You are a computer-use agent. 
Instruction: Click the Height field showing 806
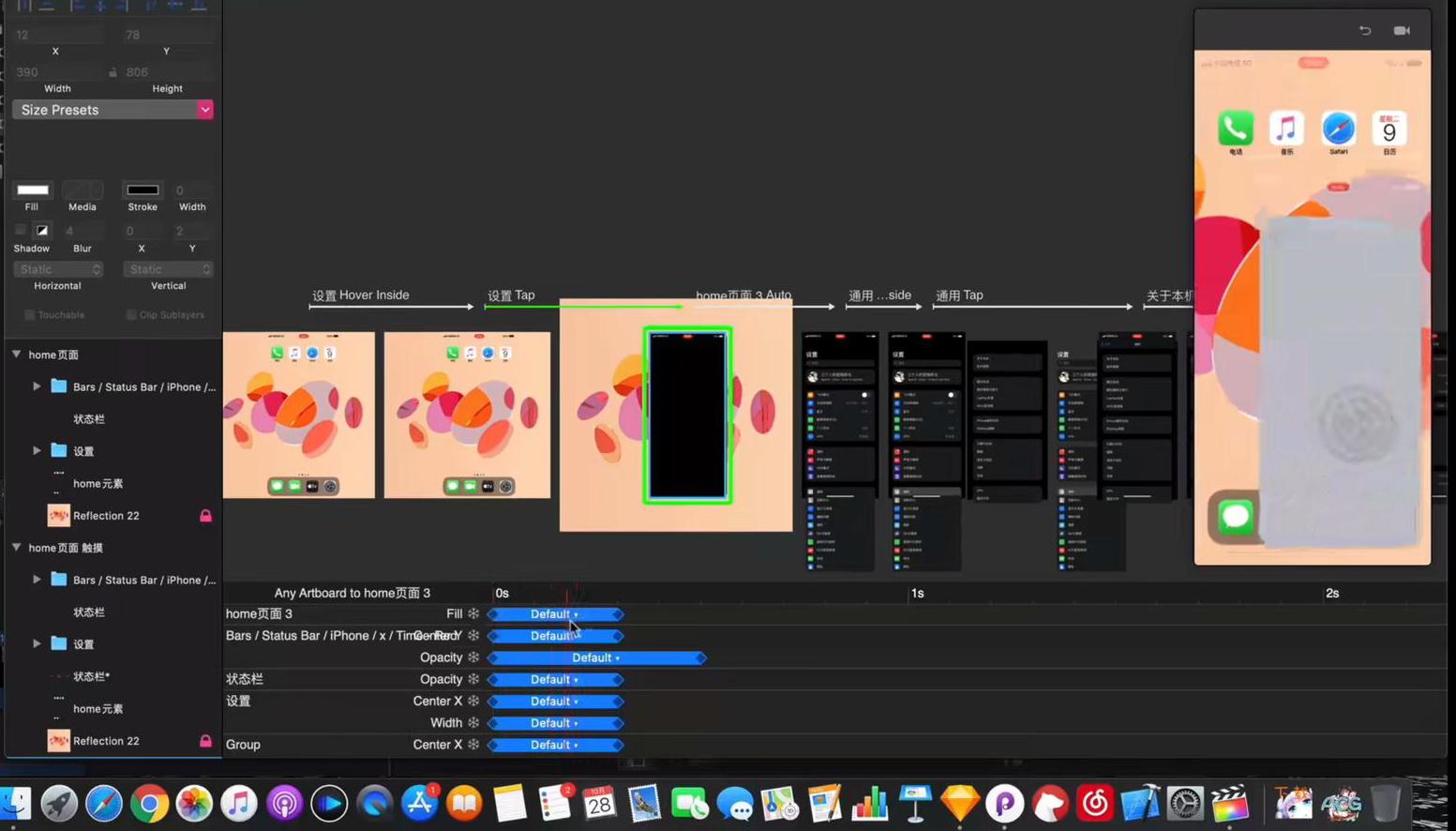pos(167,72)
